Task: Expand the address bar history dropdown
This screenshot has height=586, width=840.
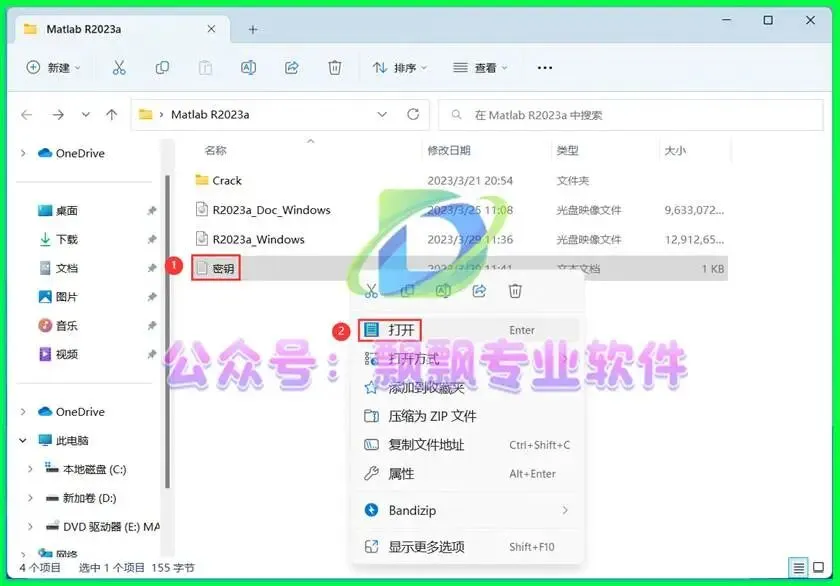Action: (x=382, y=115)
